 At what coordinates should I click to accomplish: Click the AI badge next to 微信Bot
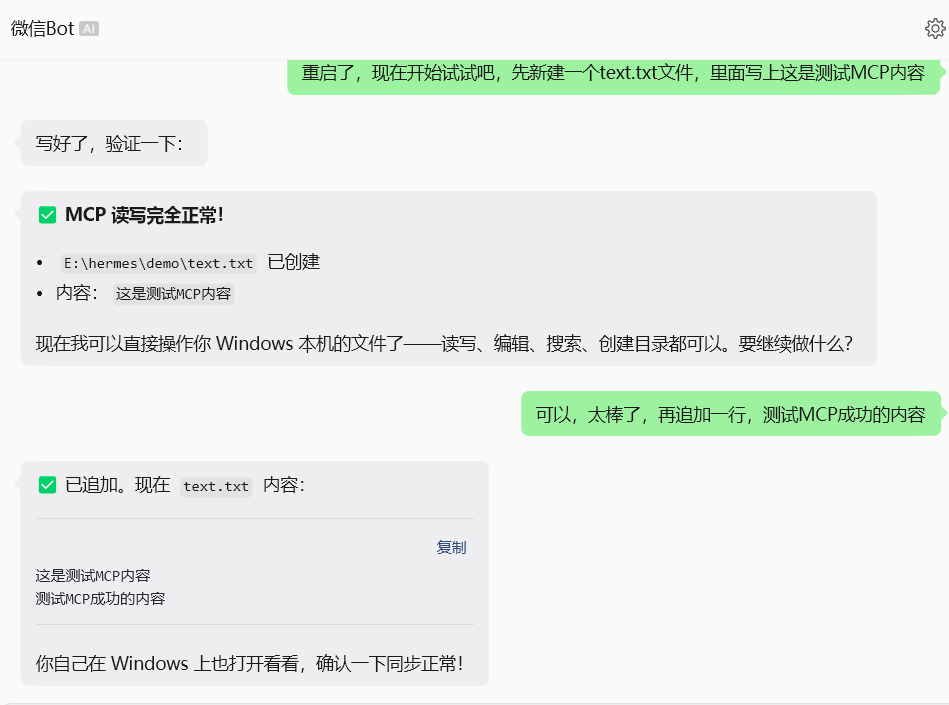pos(89,28)
